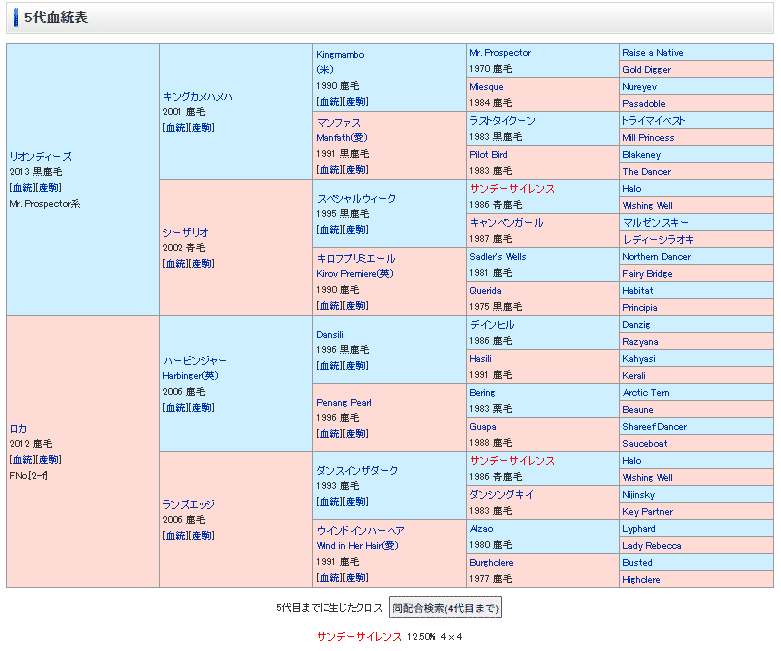Open Principia link

(640, 307)
